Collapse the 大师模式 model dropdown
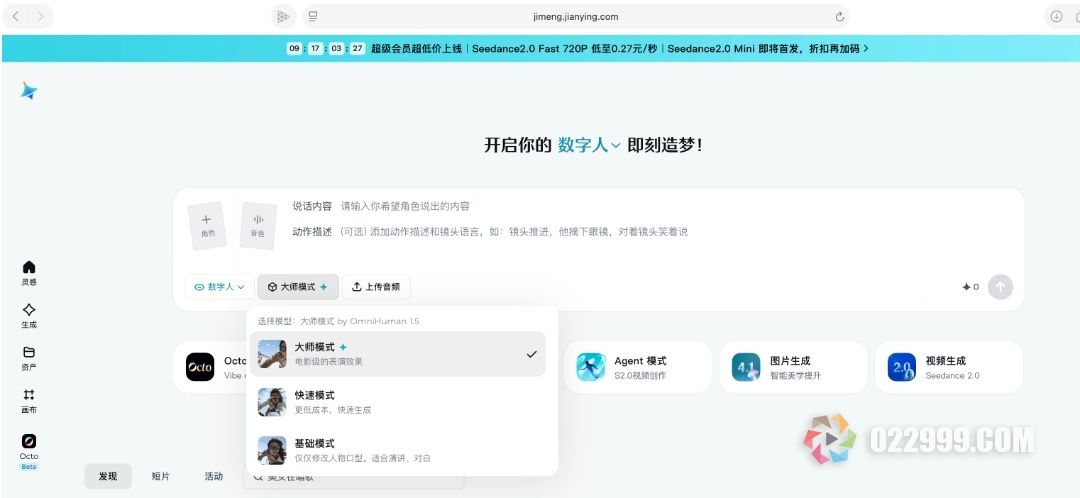1080x498 pixels. (298, 287)
